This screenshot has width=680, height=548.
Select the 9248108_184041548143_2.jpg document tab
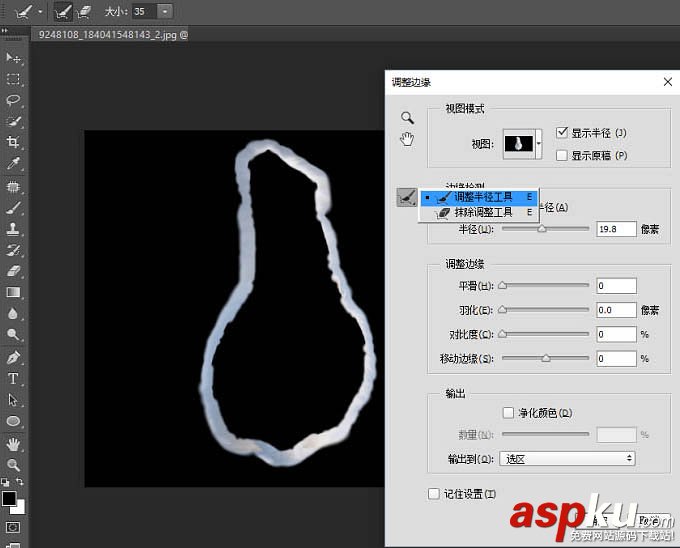(x=113, y=35)
